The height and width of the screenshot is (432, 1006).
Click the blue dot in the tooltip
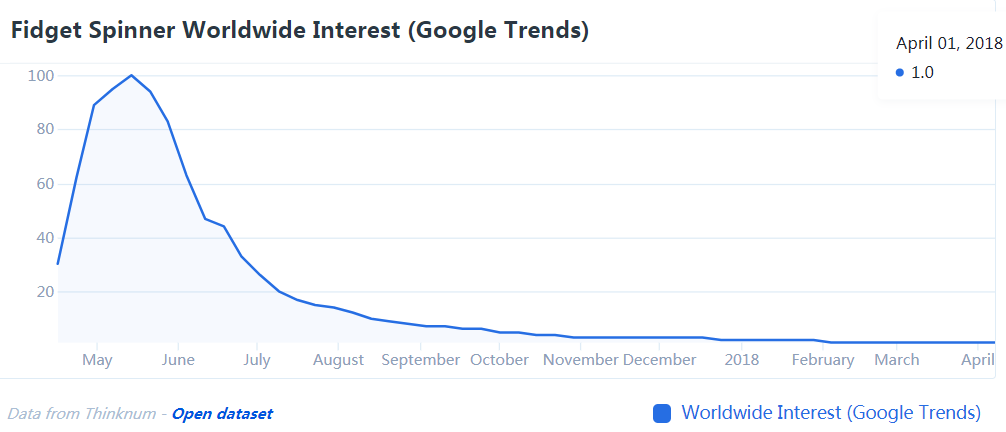(x=900, y=72)
